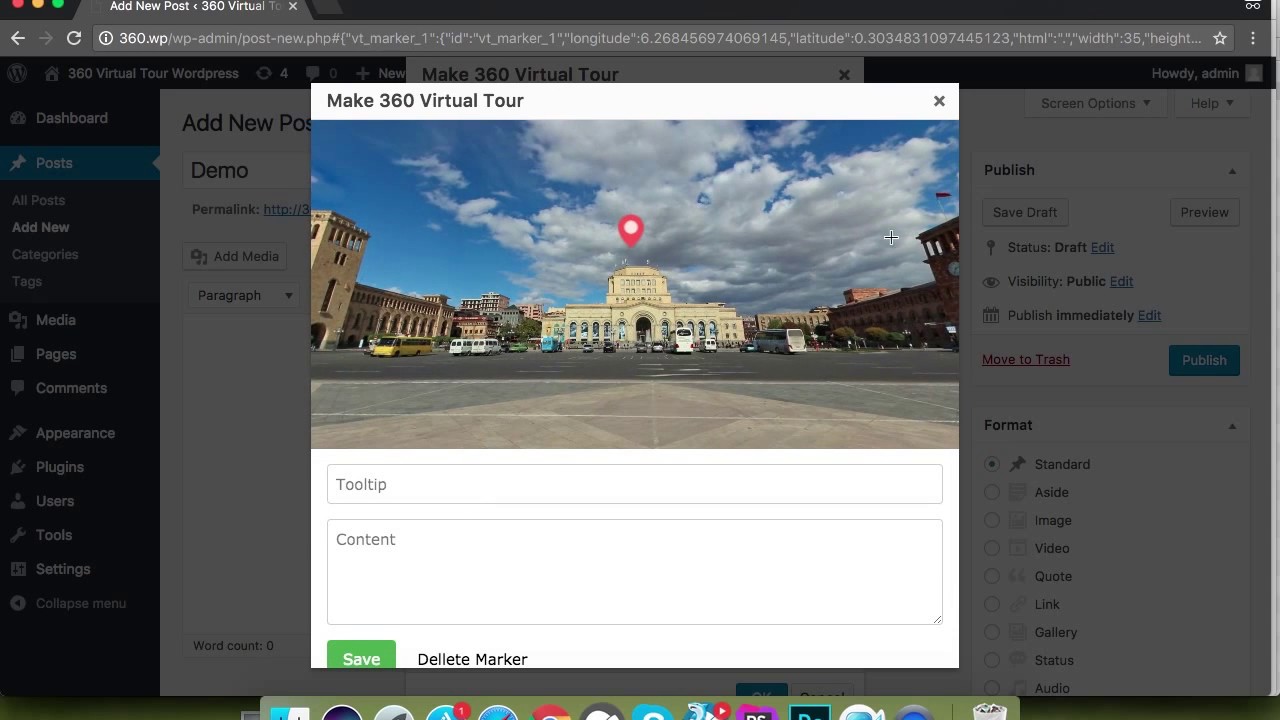The height and width of the screenshot is (720, 1280).
Task: Select the Status post format
Action: click(992, 660)
